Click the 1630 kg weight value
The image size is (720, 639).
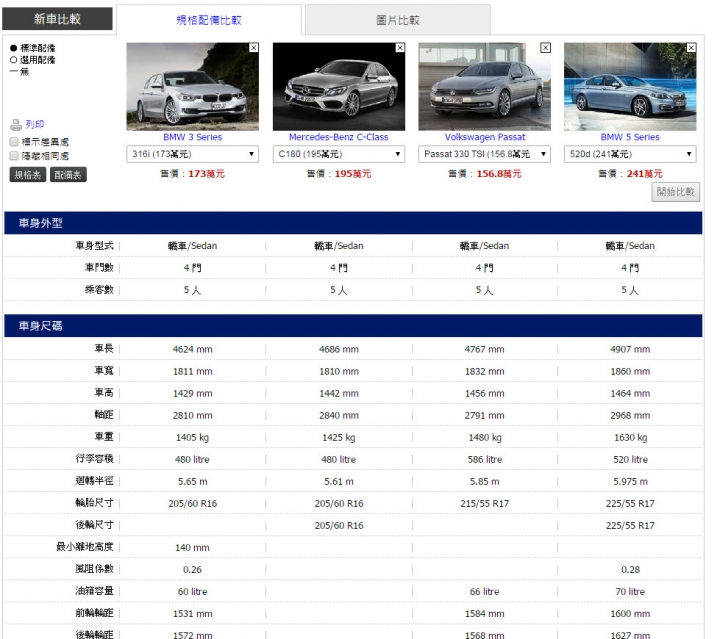[x=630, y=437]
